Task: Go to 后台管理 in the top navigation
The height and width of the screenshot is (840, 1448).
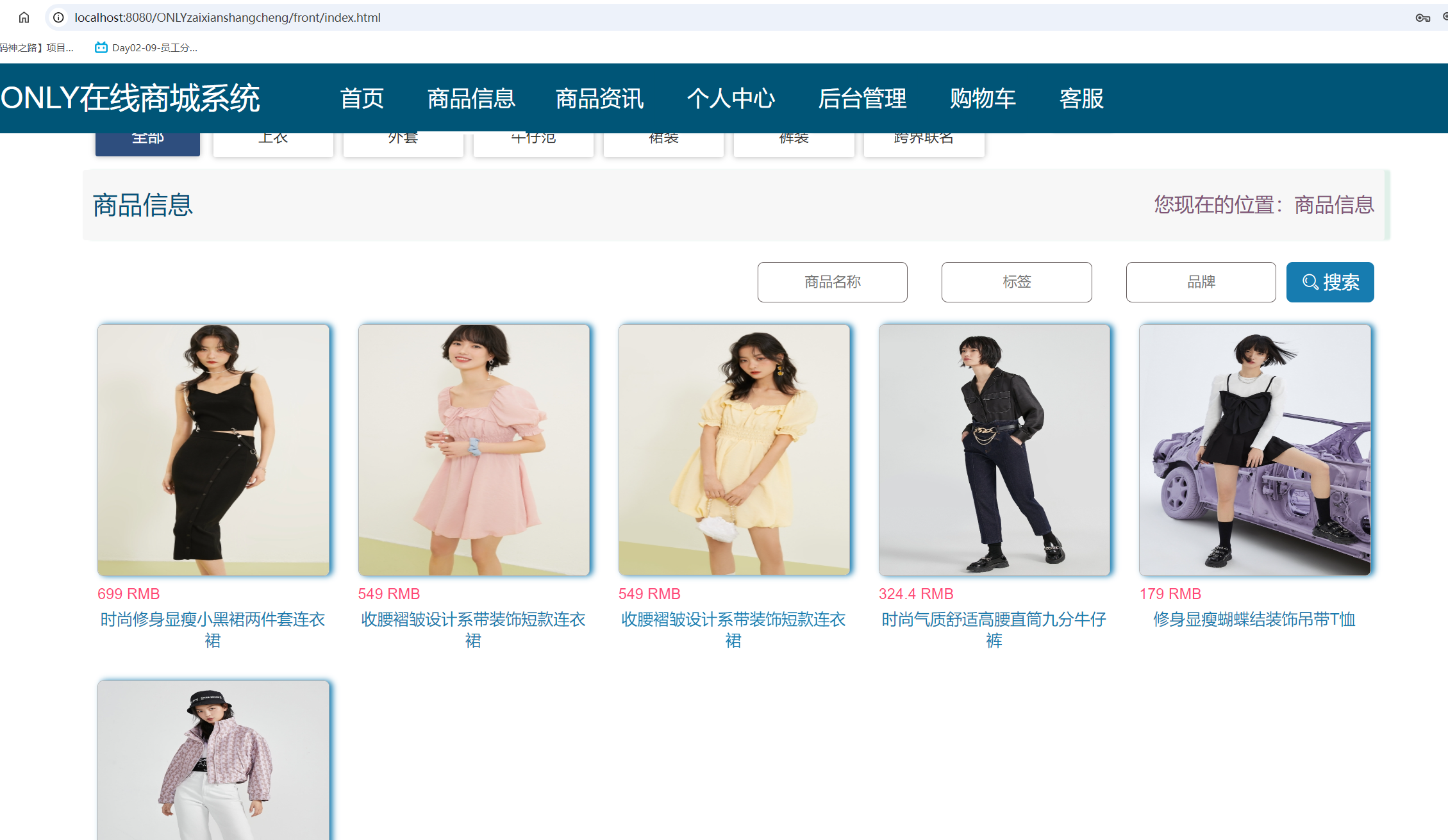Action: tap(862, 99)
